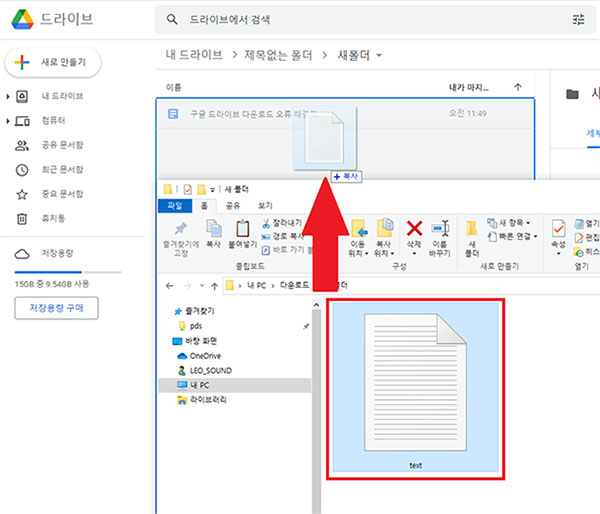The width and height of the screenshot is (600, 514).
Task: Open the 새폴더 breadcrumb dropdown arrow
Action: [379, 55]
